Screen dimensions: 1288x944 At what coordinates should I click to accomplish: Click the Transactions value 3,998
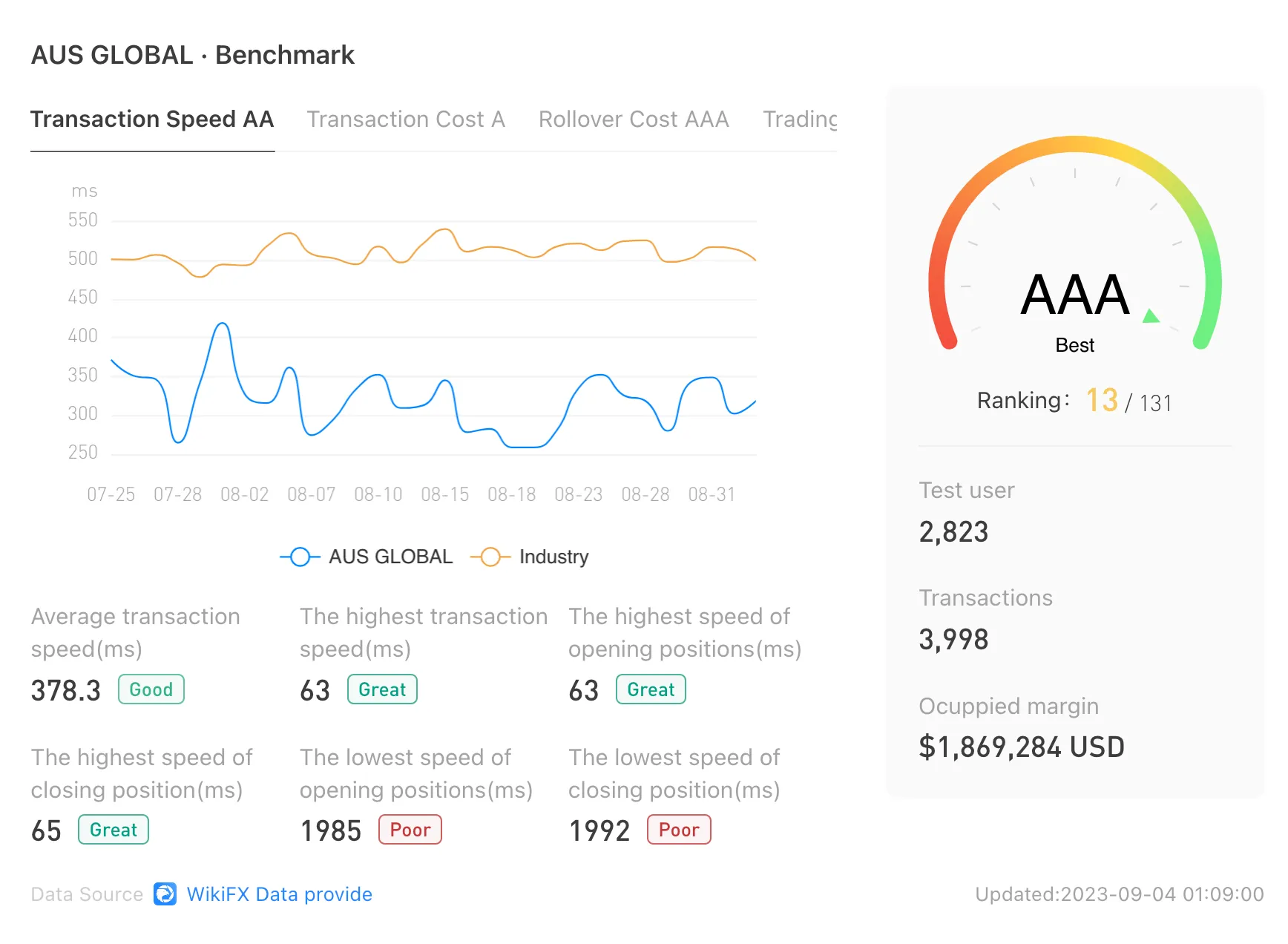point(953,640)
